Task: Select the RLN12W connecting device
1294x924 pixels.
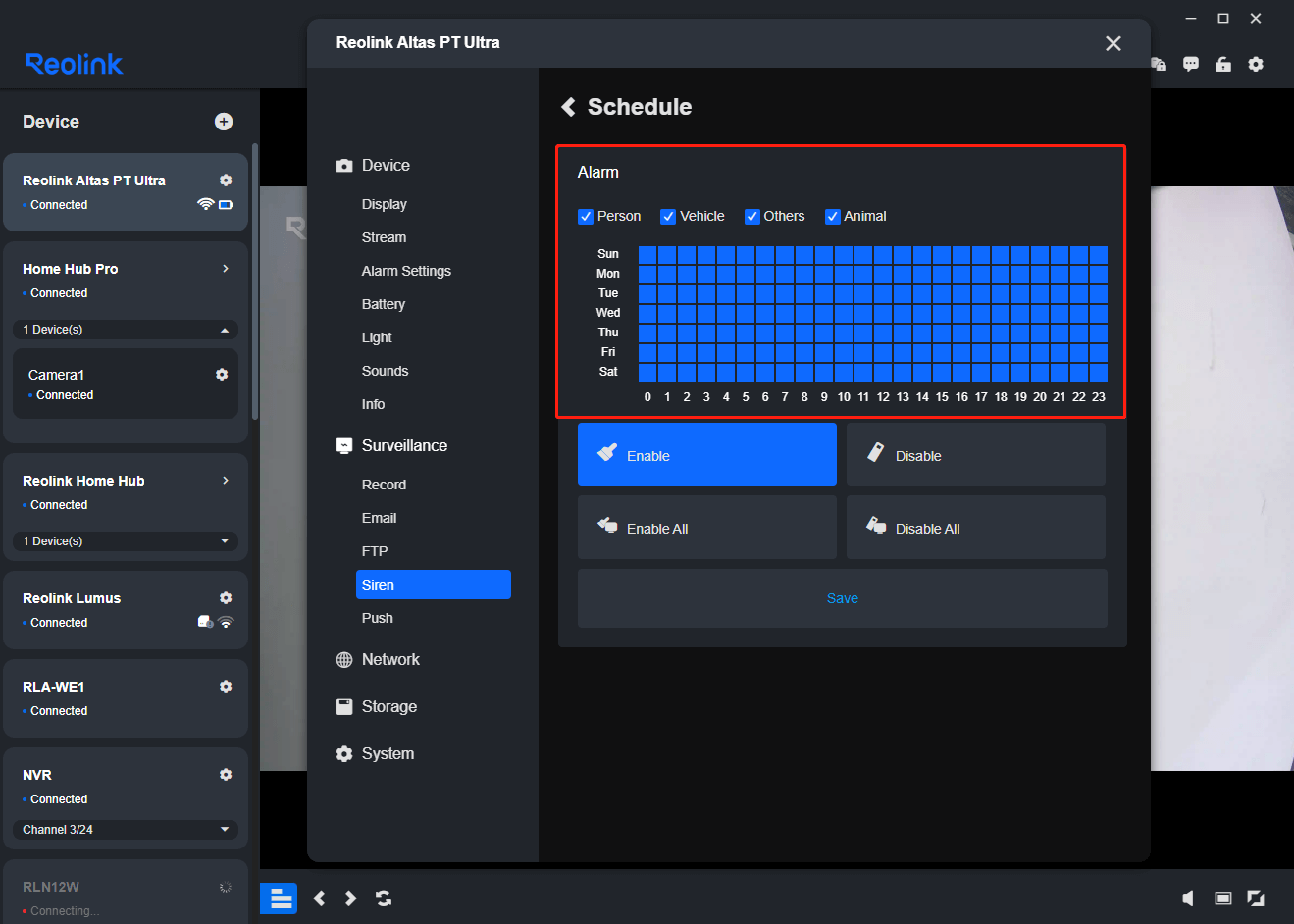Action: click(126, 892)
